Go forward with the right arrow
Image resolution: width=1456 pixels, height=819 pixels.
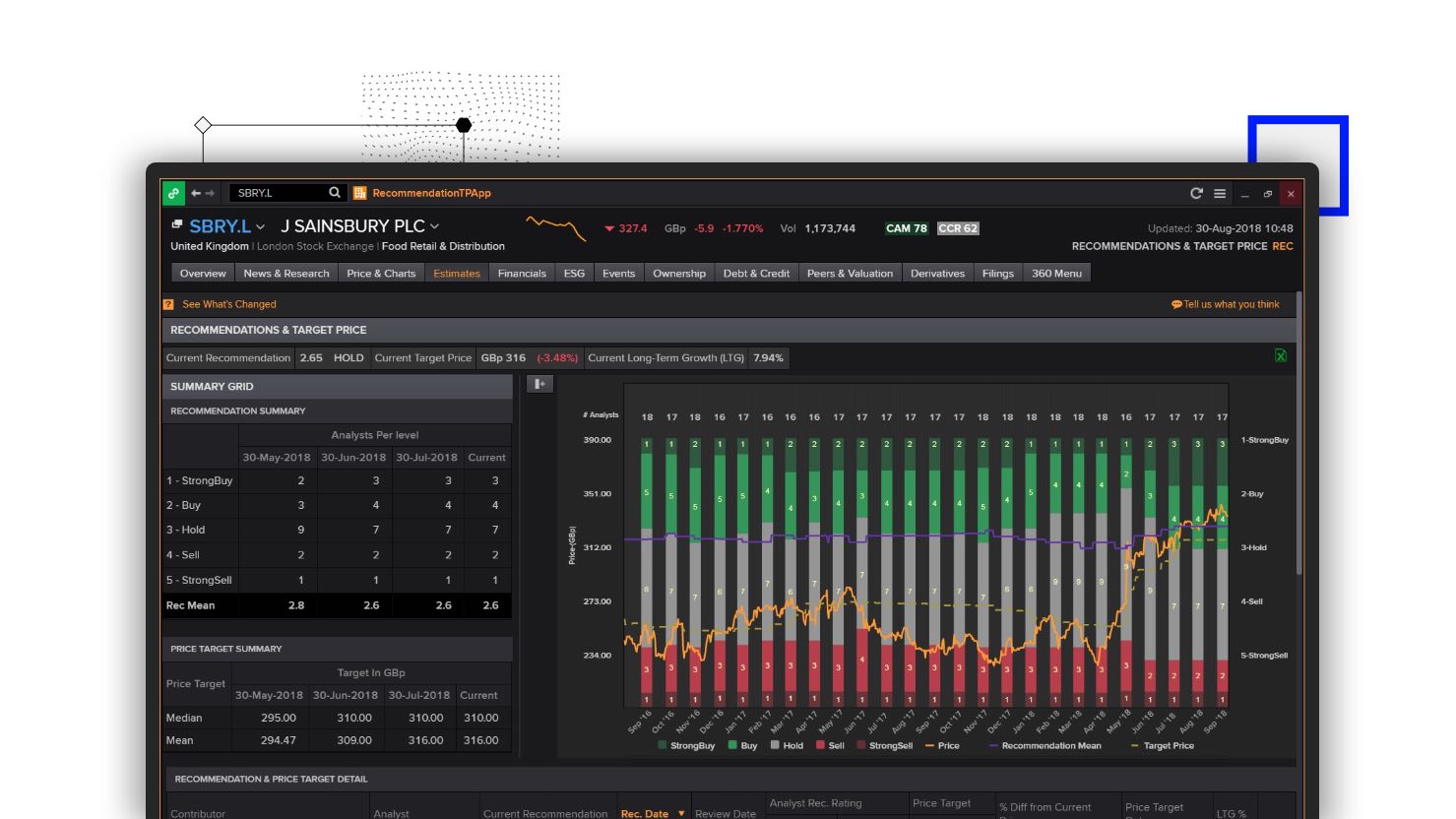pyautogui.click(x=210, y=193)
